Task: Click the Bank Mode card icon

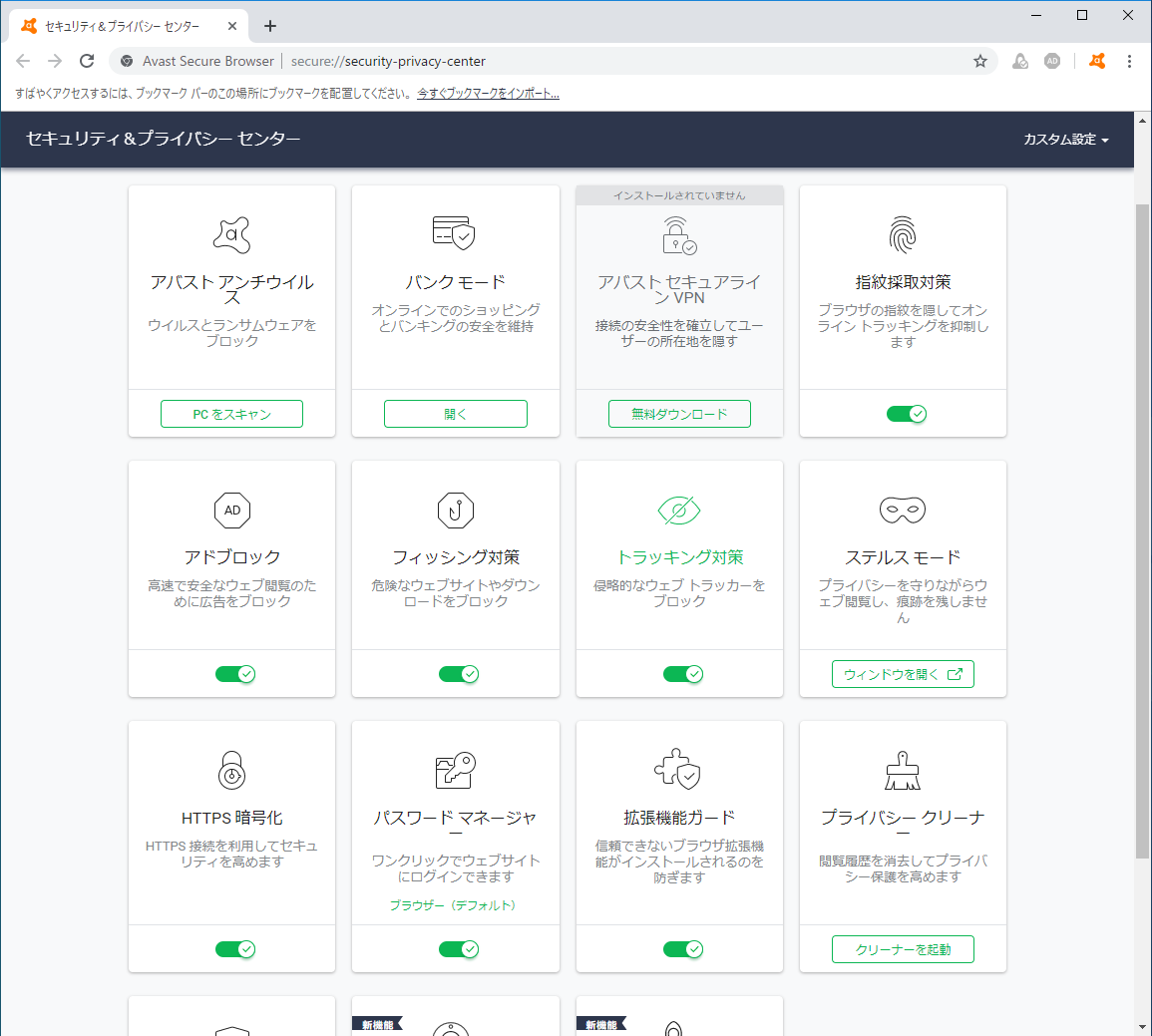Action: 454,233
